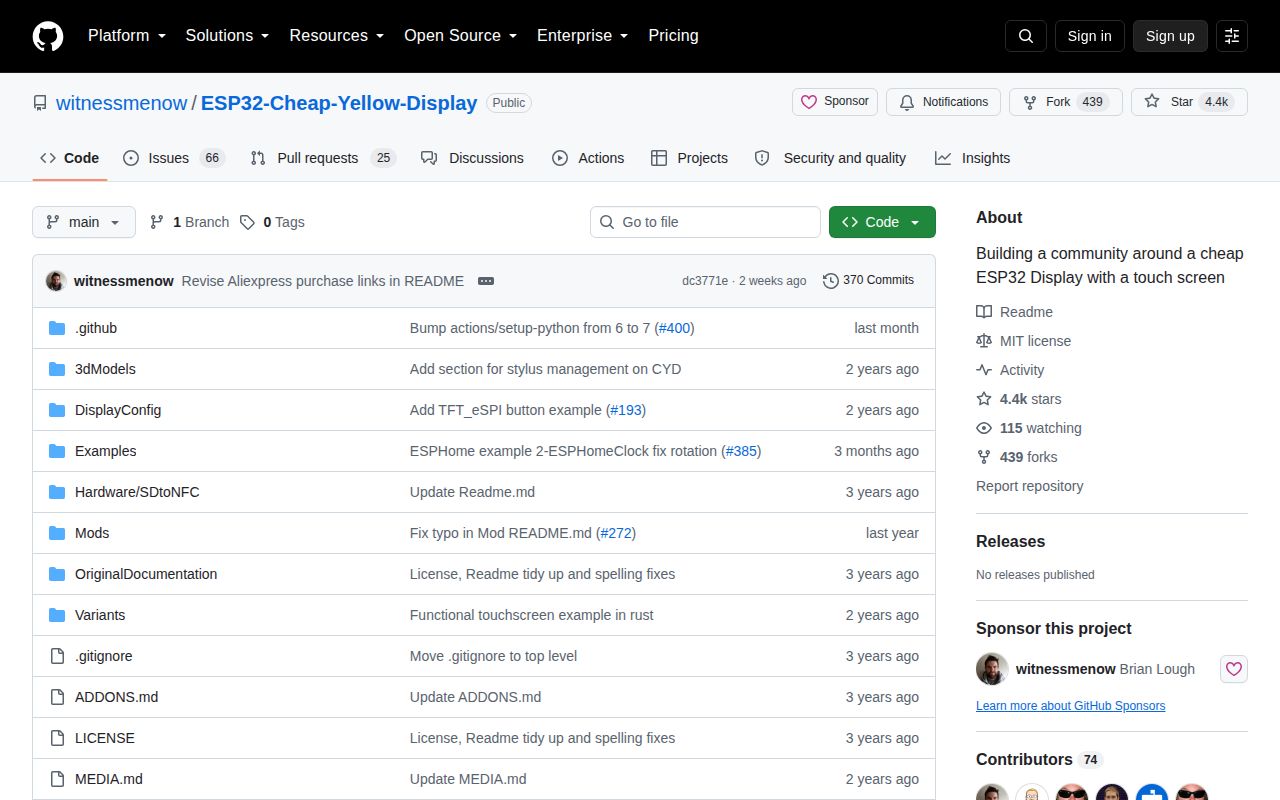
Task: Toggle Notifications bell for this repo
Action: 944,102
